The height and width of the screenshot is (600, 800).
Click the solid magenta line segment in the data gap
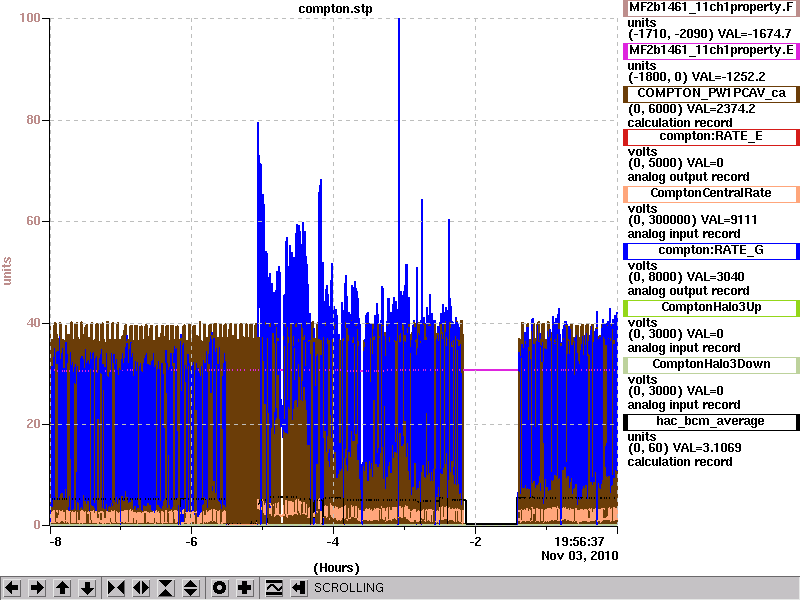pos(490,370)
